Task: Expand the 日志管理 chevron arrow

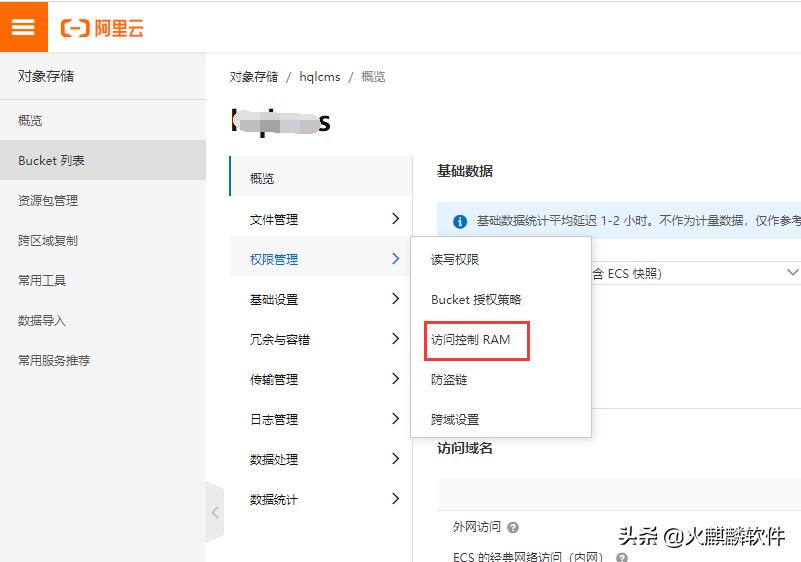Action: [395, 418]
